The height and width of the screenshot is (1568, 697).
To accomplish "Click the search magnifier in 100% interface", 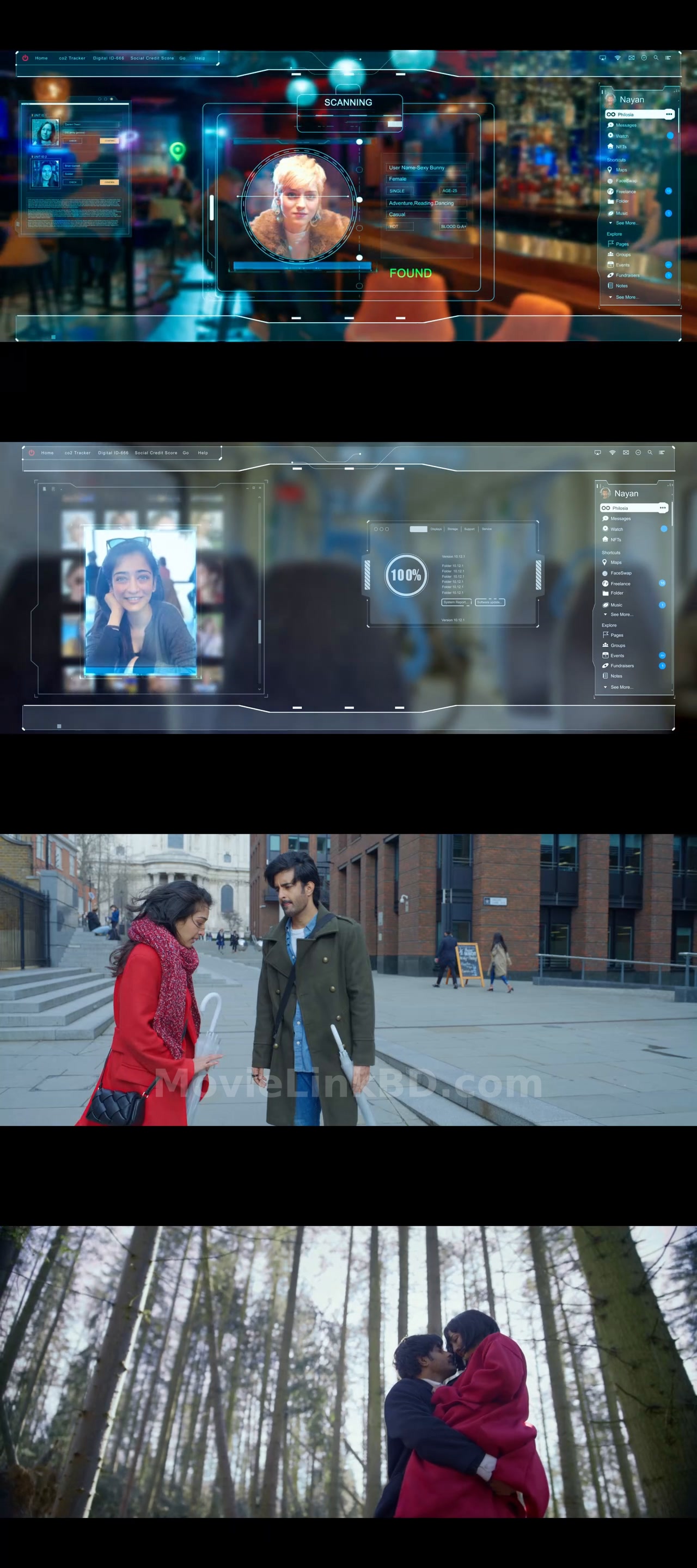I will [x=650, y=452].
